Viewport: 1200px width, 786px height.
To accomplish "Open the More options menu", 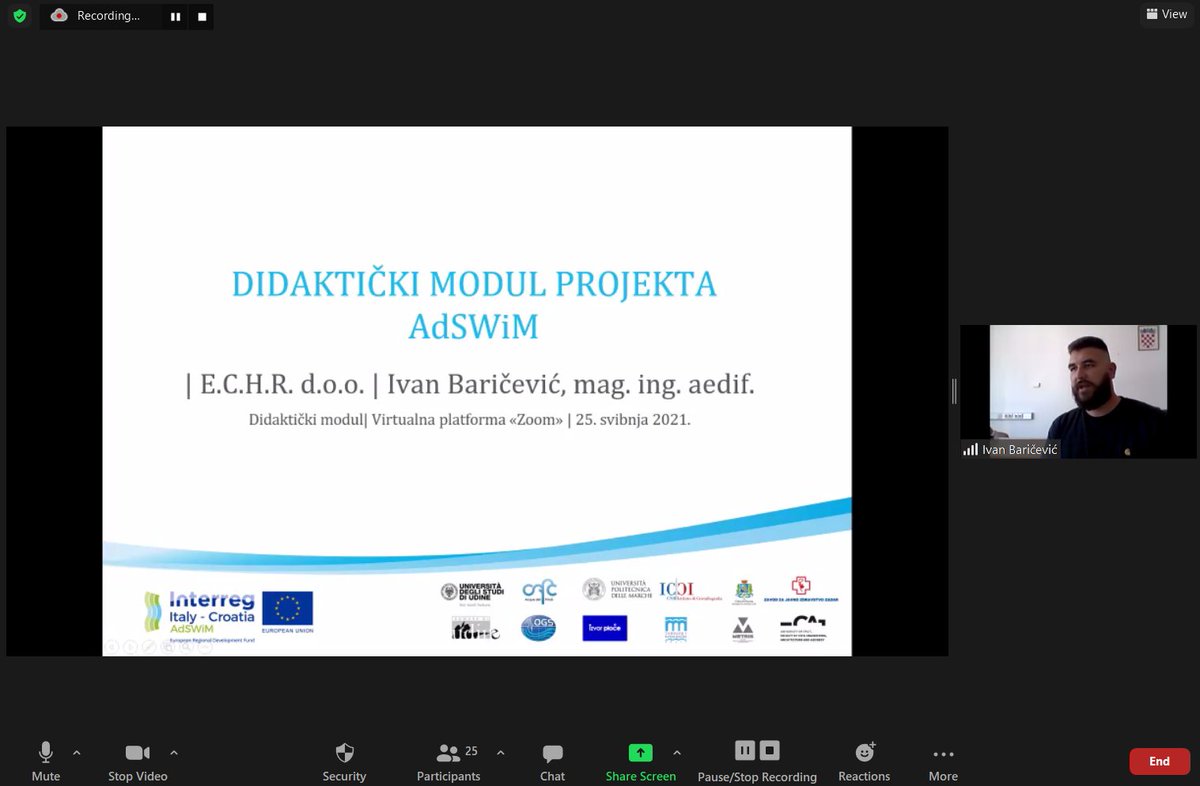I will pyautogui.click(x=943, y=762).
